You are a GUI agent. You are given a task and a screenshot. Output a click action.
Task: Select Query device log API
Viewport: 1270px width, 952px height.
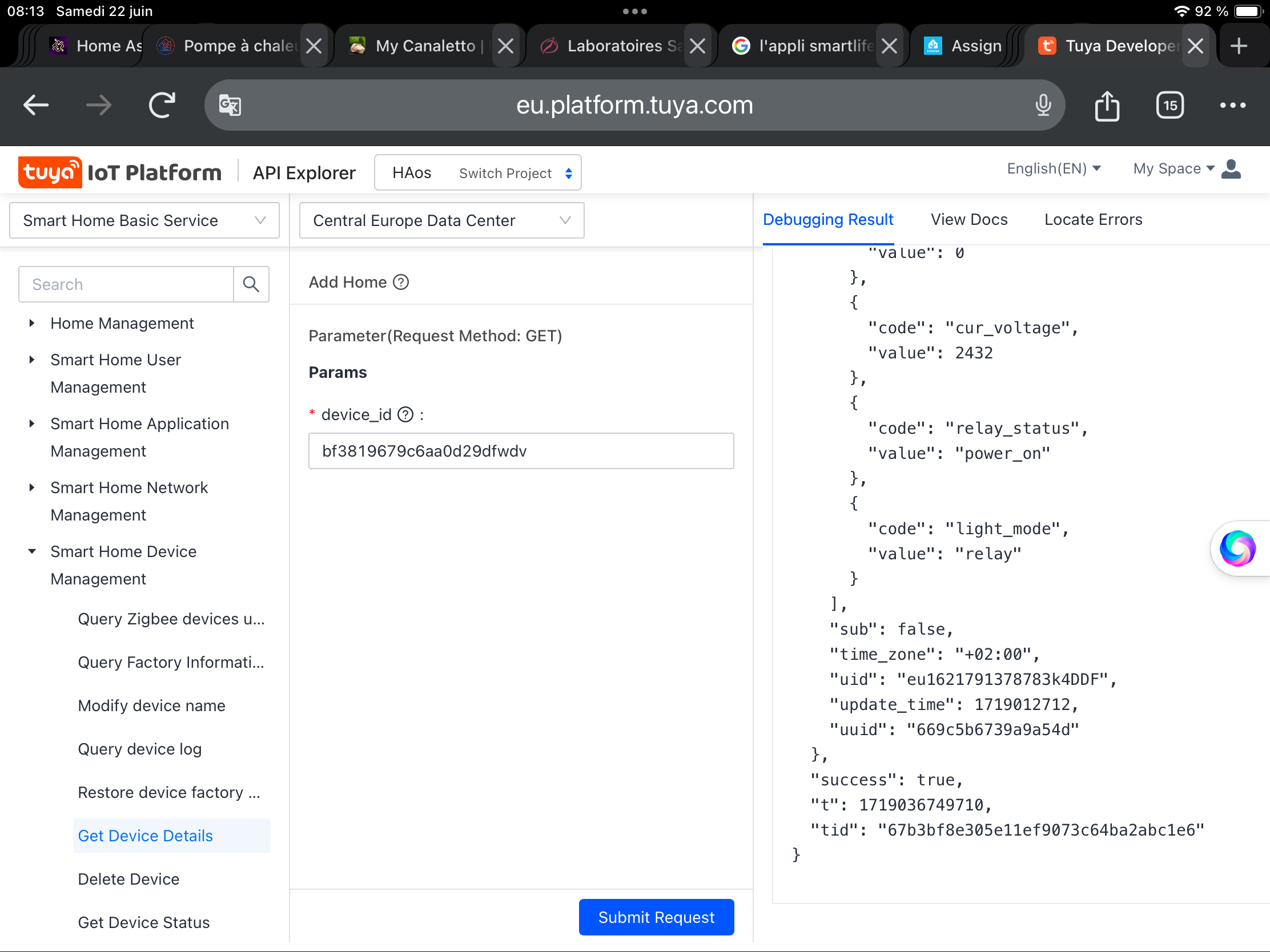click(x=139, y=749)
